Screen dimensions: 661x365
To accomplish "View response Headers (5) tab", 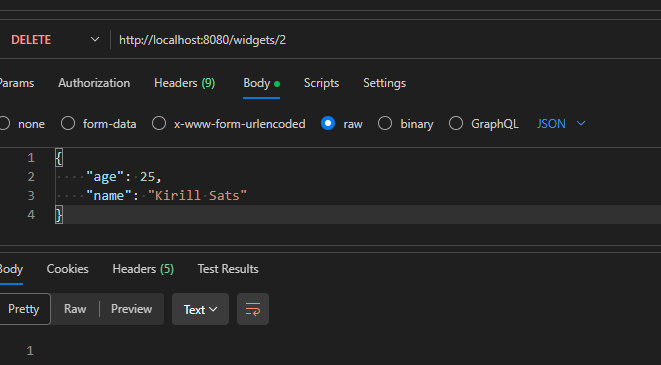I will click(143, 269).
